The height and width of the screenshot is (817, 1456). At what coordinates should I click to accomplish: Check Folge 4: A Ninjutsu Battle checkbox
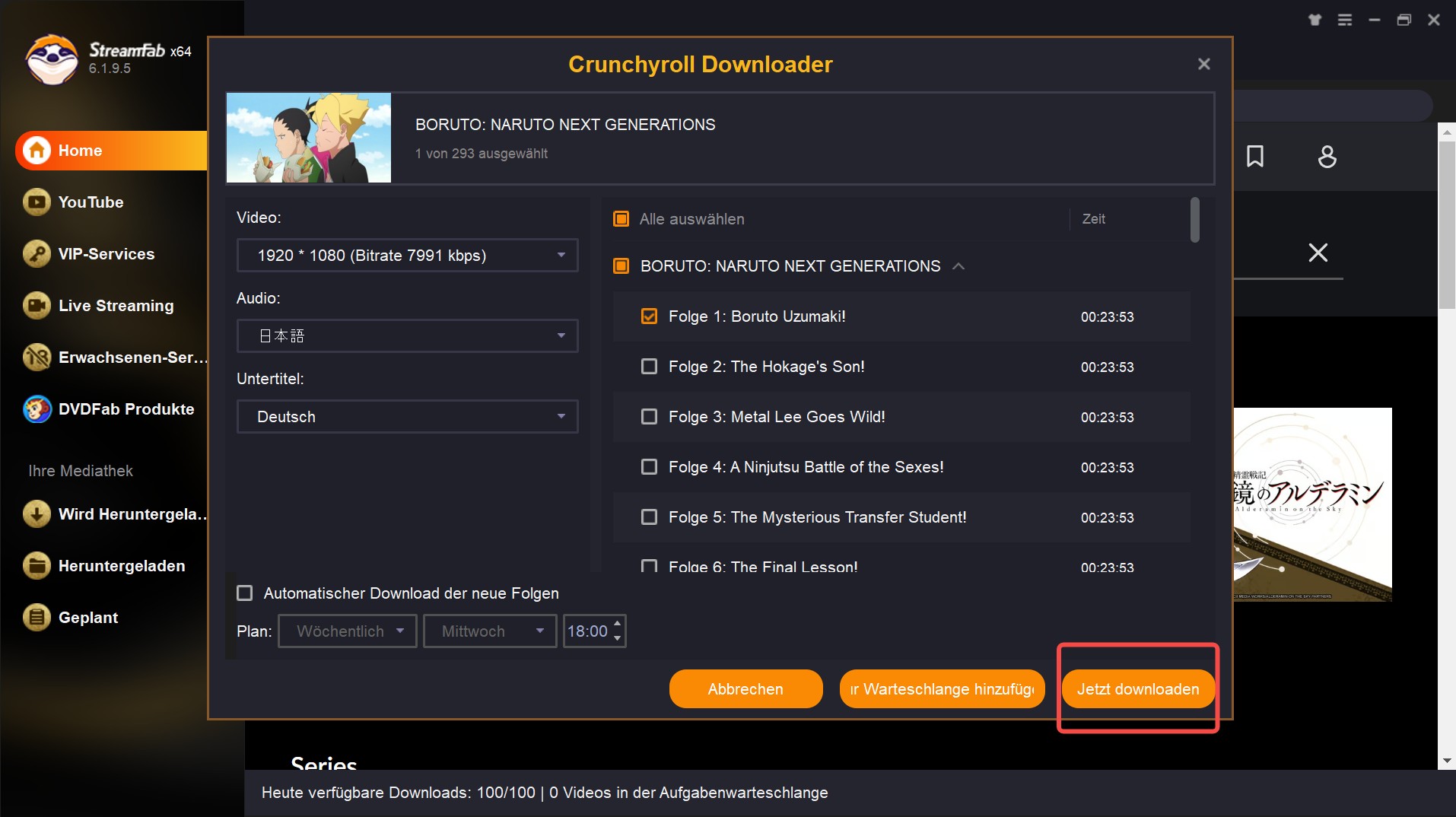649,467
